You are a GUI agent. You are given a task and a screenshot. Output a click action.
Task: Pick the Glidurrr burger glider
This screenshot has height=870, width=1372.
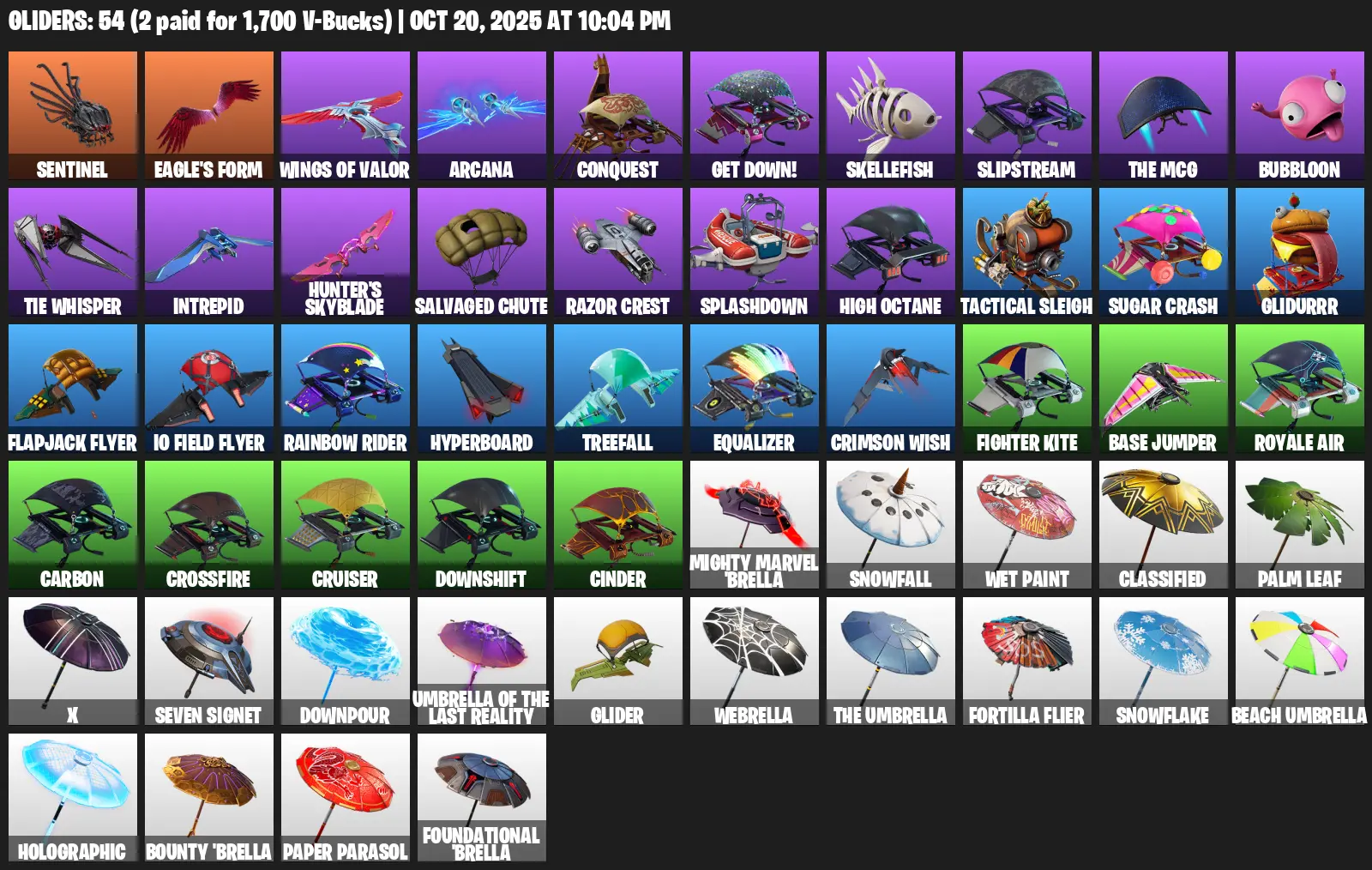1300,251
